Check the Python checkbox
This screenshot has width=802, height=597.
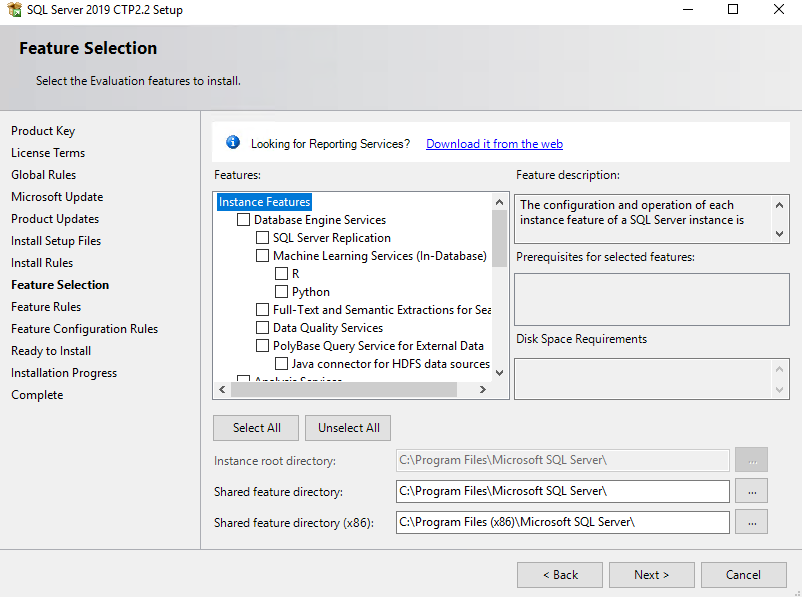(x=281, y=292)
